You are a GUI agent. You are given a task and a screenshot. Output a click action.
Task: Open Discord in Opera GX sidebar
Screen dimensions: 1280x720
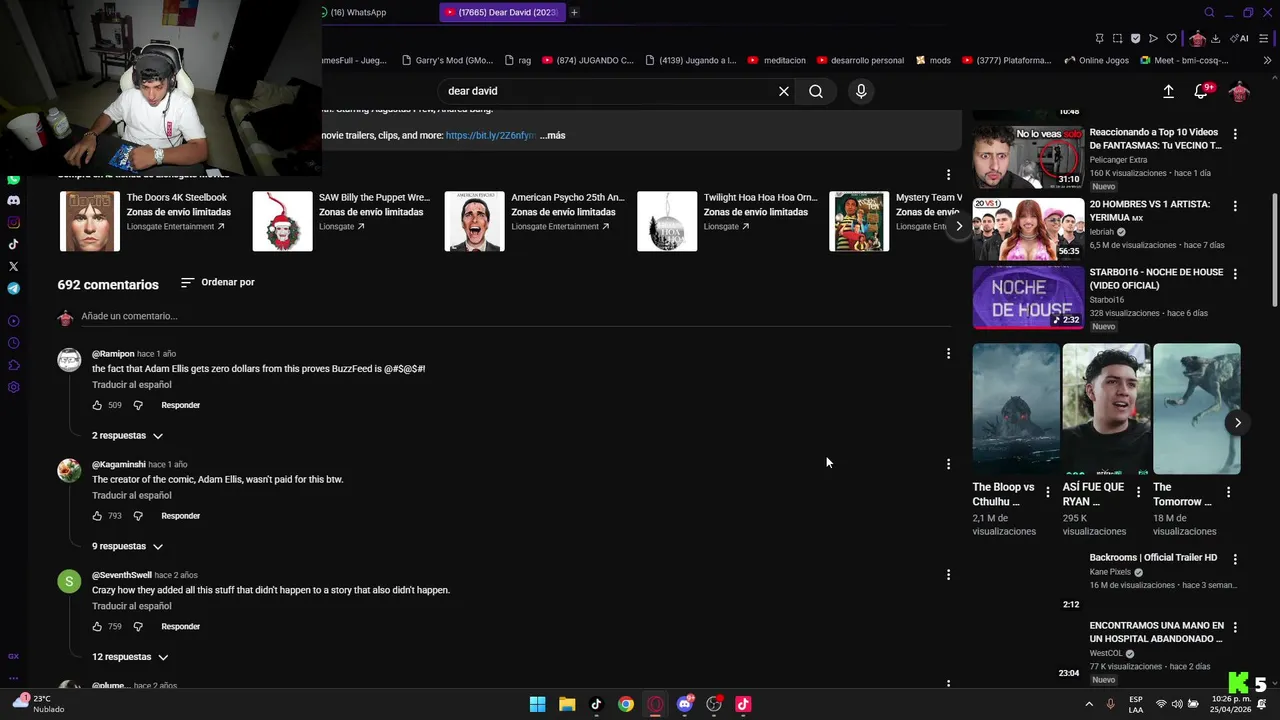pyautogui.click(x=13, y=200)
